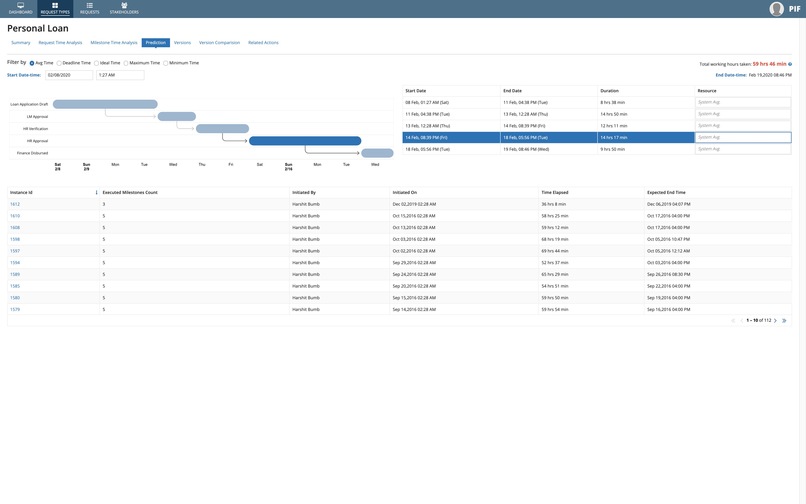The height and width of the screenshot is (504, 806).
Task: Switch to the Version Comparison tab
Action: click(219, 43)
